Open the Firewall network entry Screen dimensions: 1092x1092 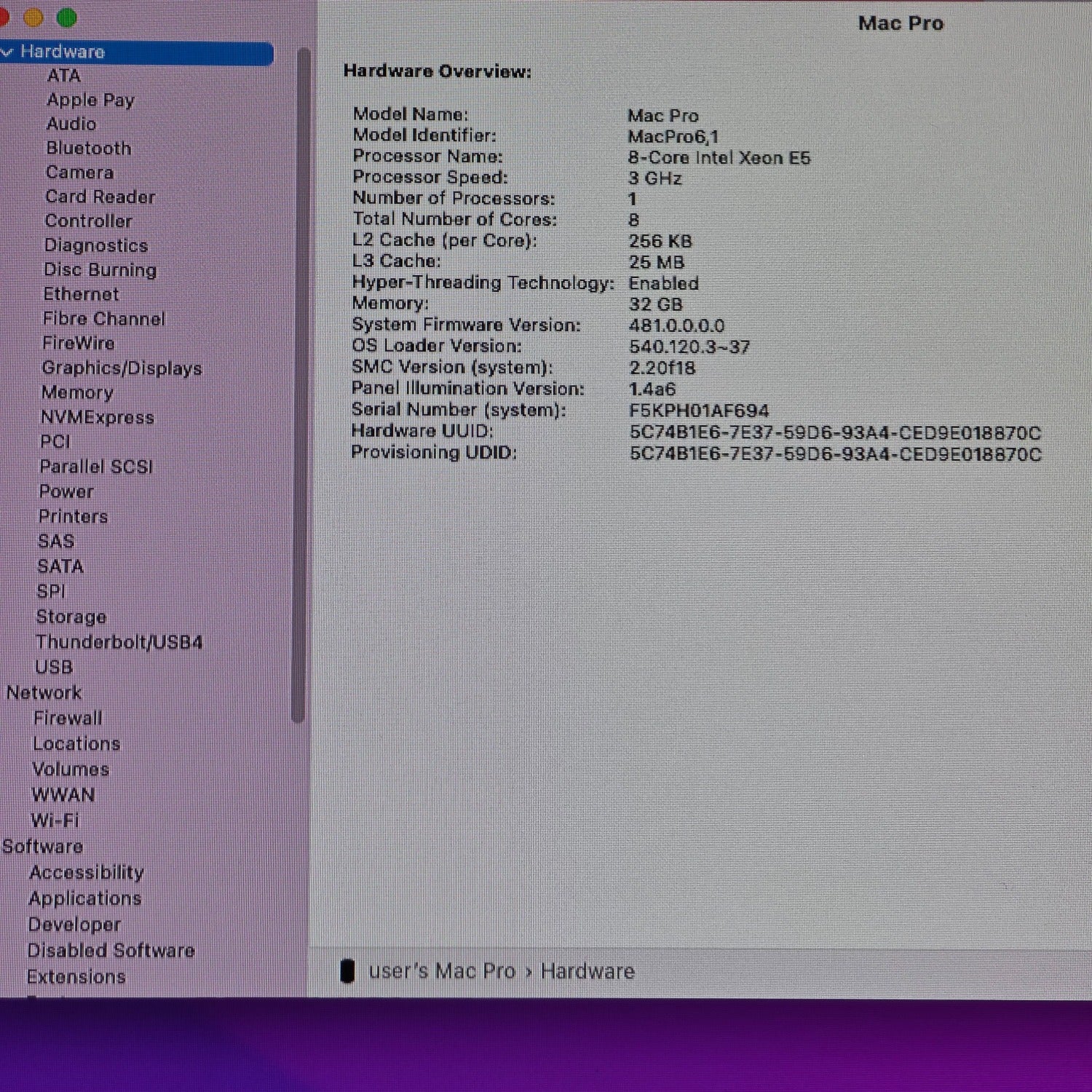tap(68, 718)
